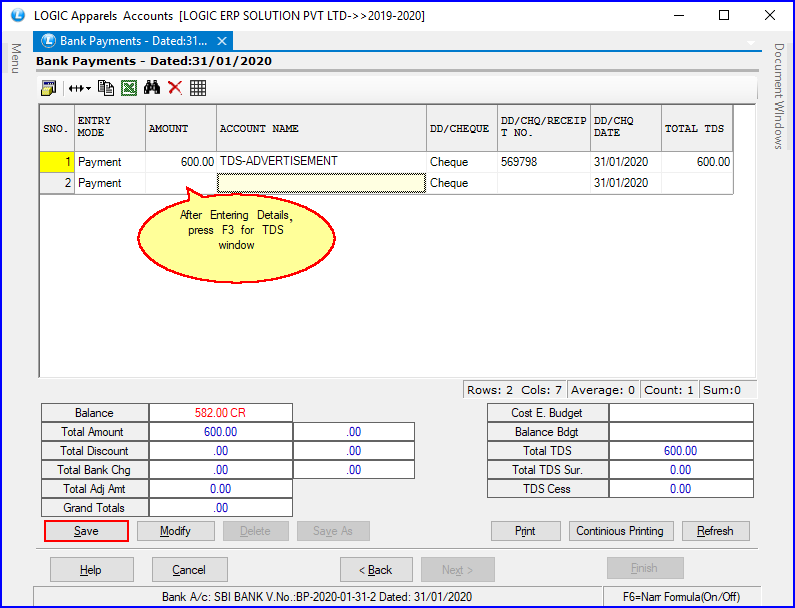
Task: Click the Modify button
Action: coord(175,531)
